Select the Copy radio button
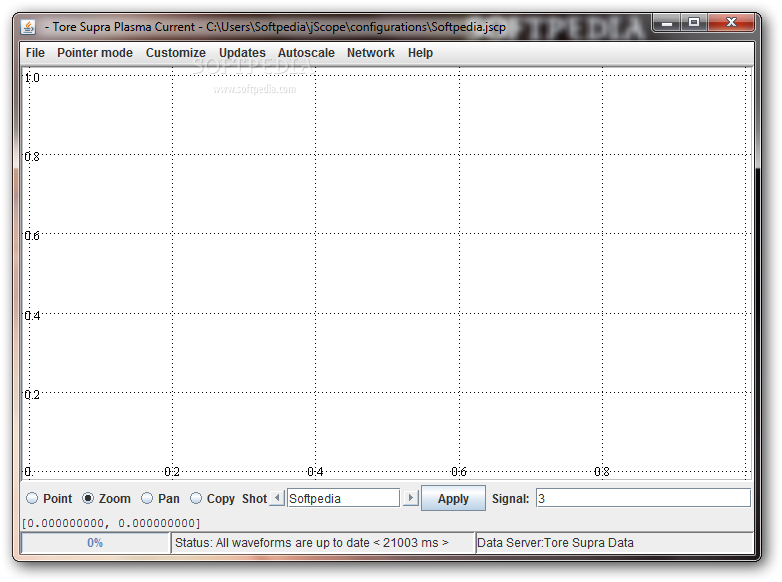This screenshot has width=782, height=582. pyautogui.click(x=196, y=498)
